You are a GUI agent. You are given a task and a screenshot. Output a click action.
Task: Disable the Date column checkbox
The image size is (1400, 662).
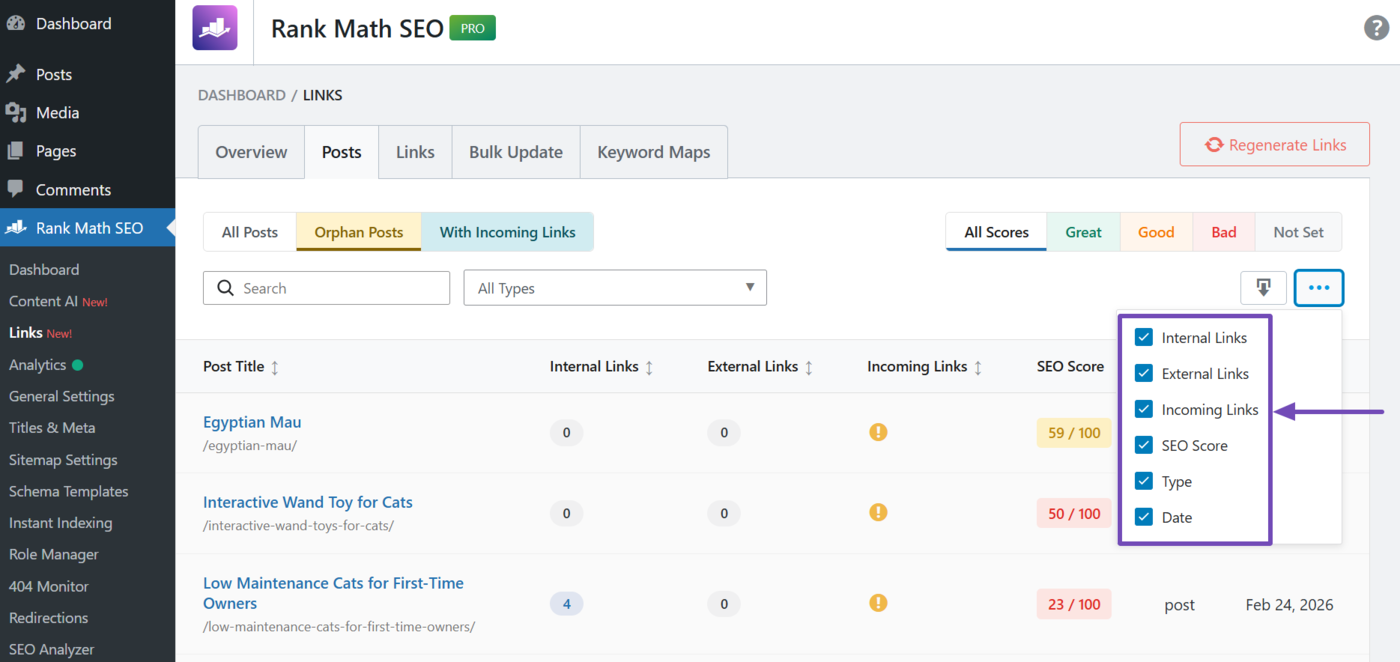click(x=1144, y=518)
